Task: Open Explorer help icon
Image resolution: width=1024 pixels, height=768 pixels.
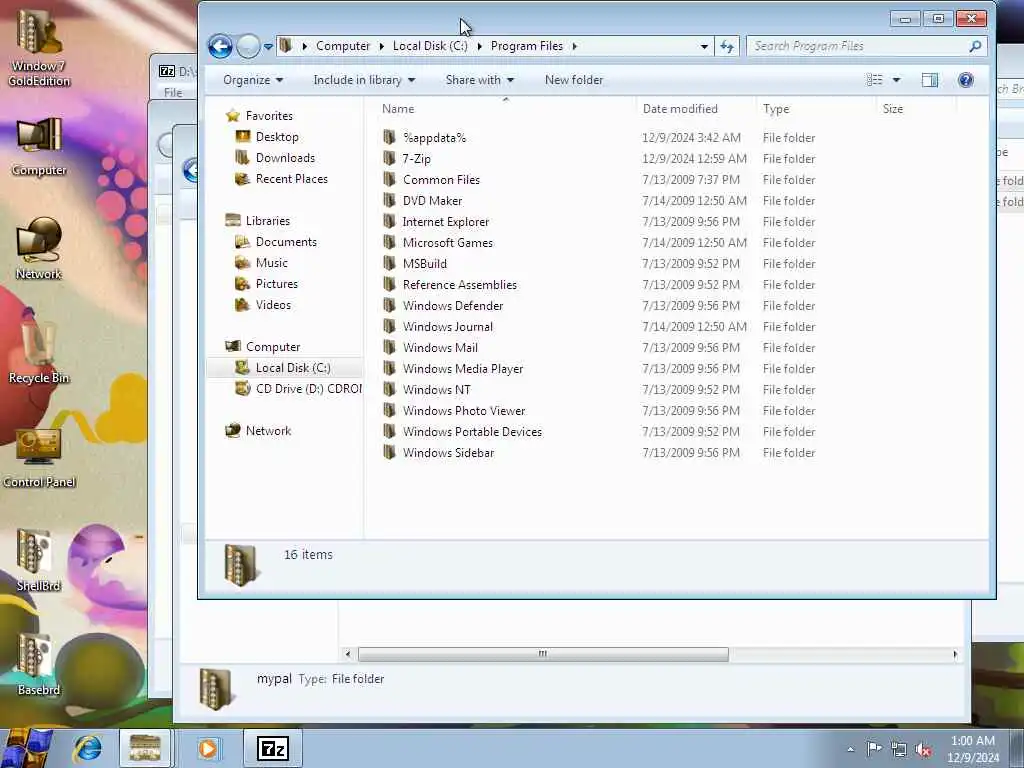Action: [966, 80]
